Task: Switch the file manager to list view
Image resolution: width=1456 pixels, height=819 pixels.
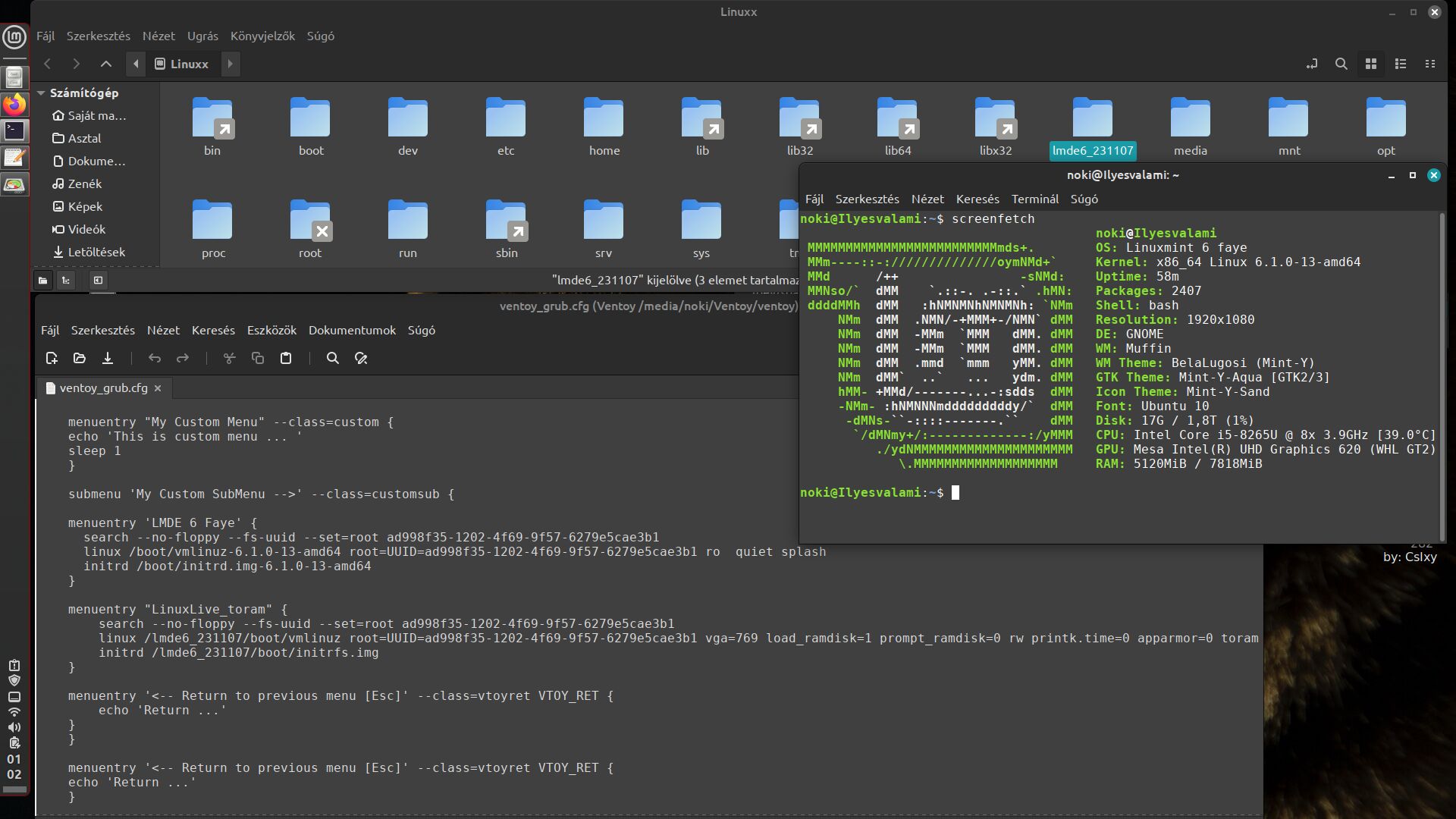Action: (x=1401, y=64)
